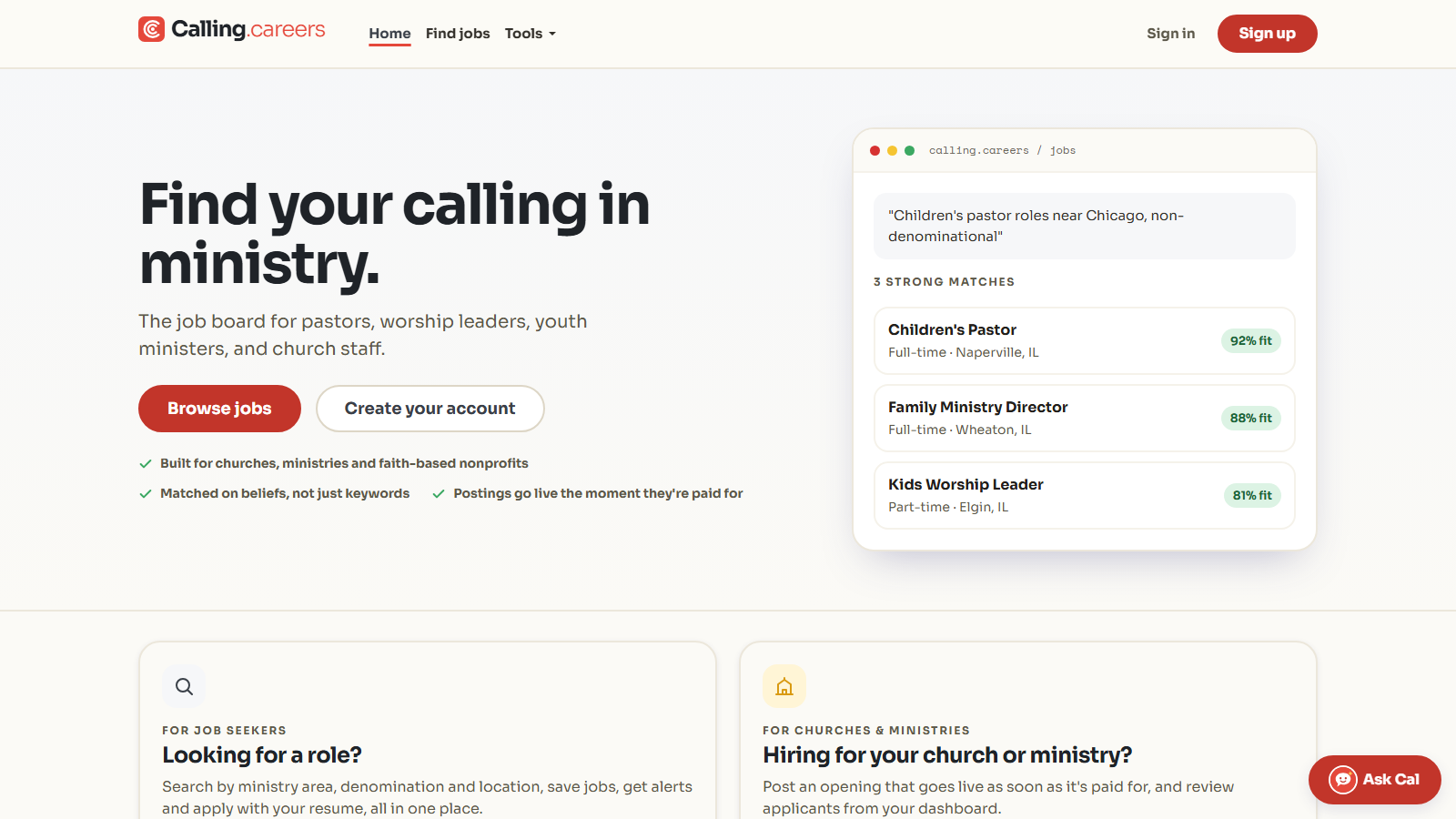Expand the Tools dropdown menu

[531, 34]
